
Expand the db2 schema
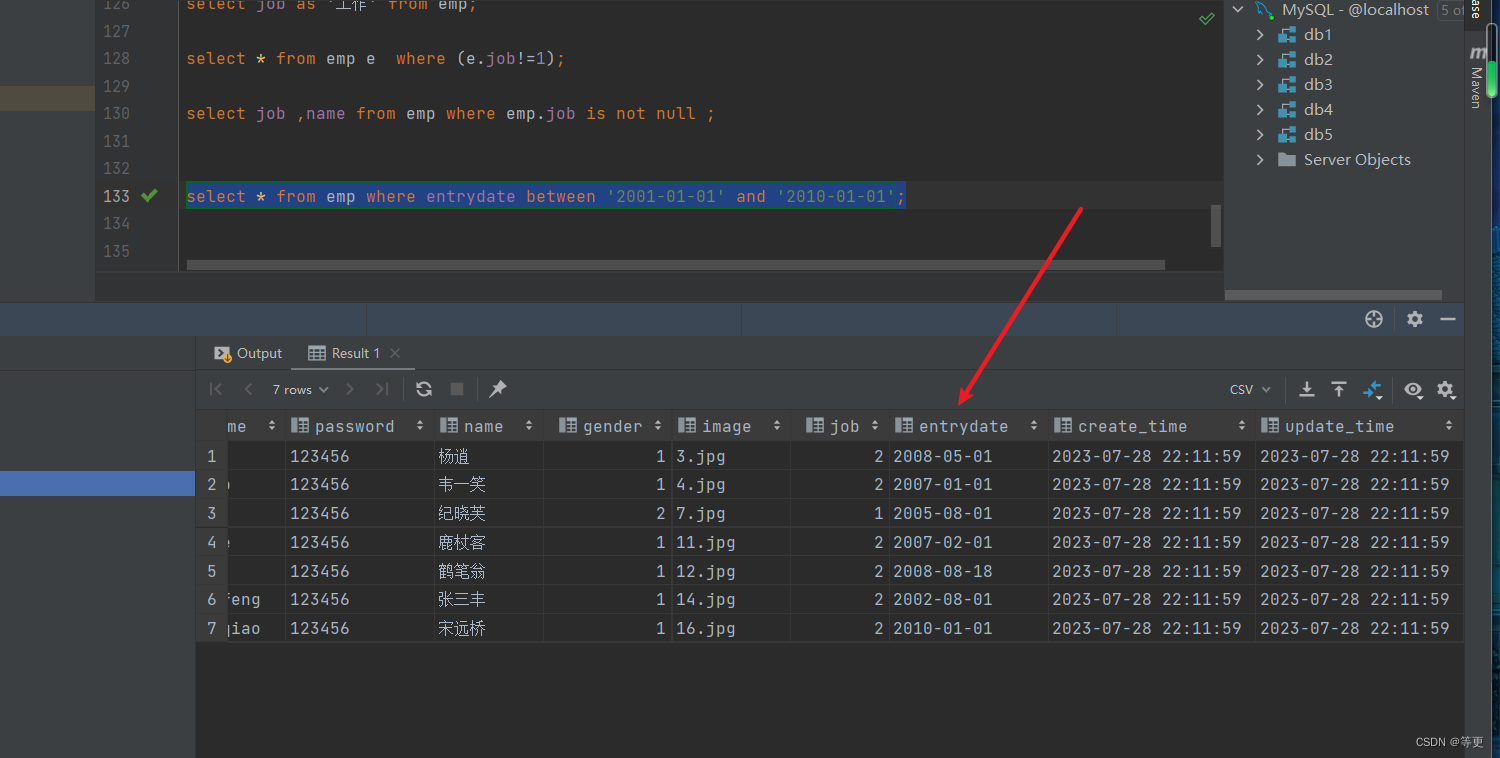pos(1260,59)
